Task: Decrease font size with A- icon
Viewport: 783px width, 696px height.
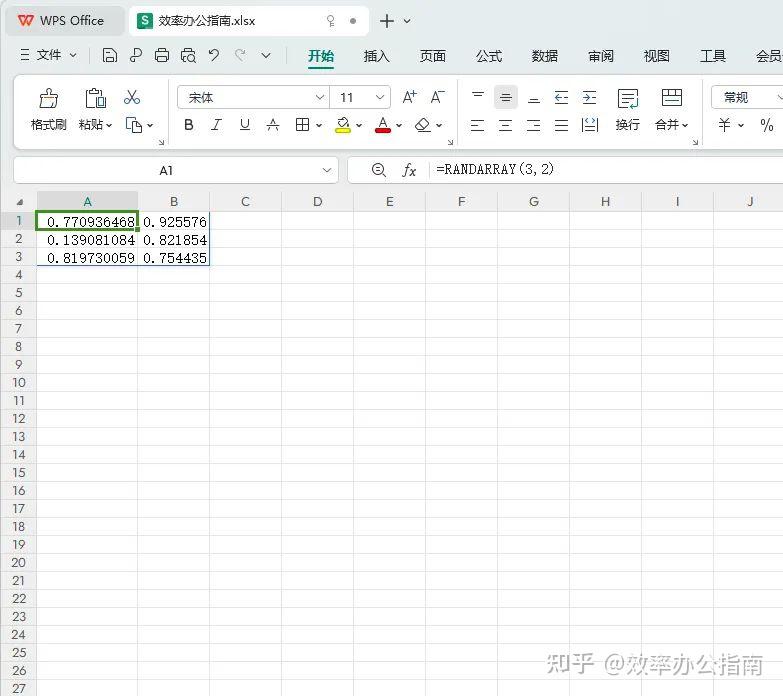Action: click(x=437, y=97)
